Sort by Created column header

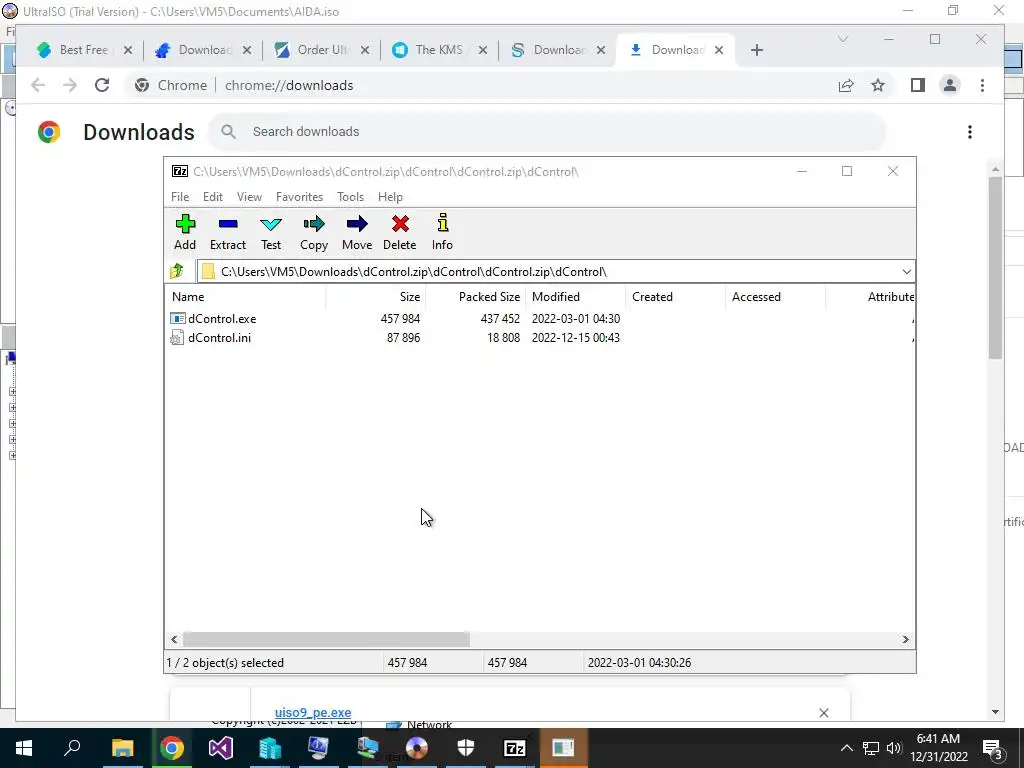pyautogui.click(x=675, y=296)
